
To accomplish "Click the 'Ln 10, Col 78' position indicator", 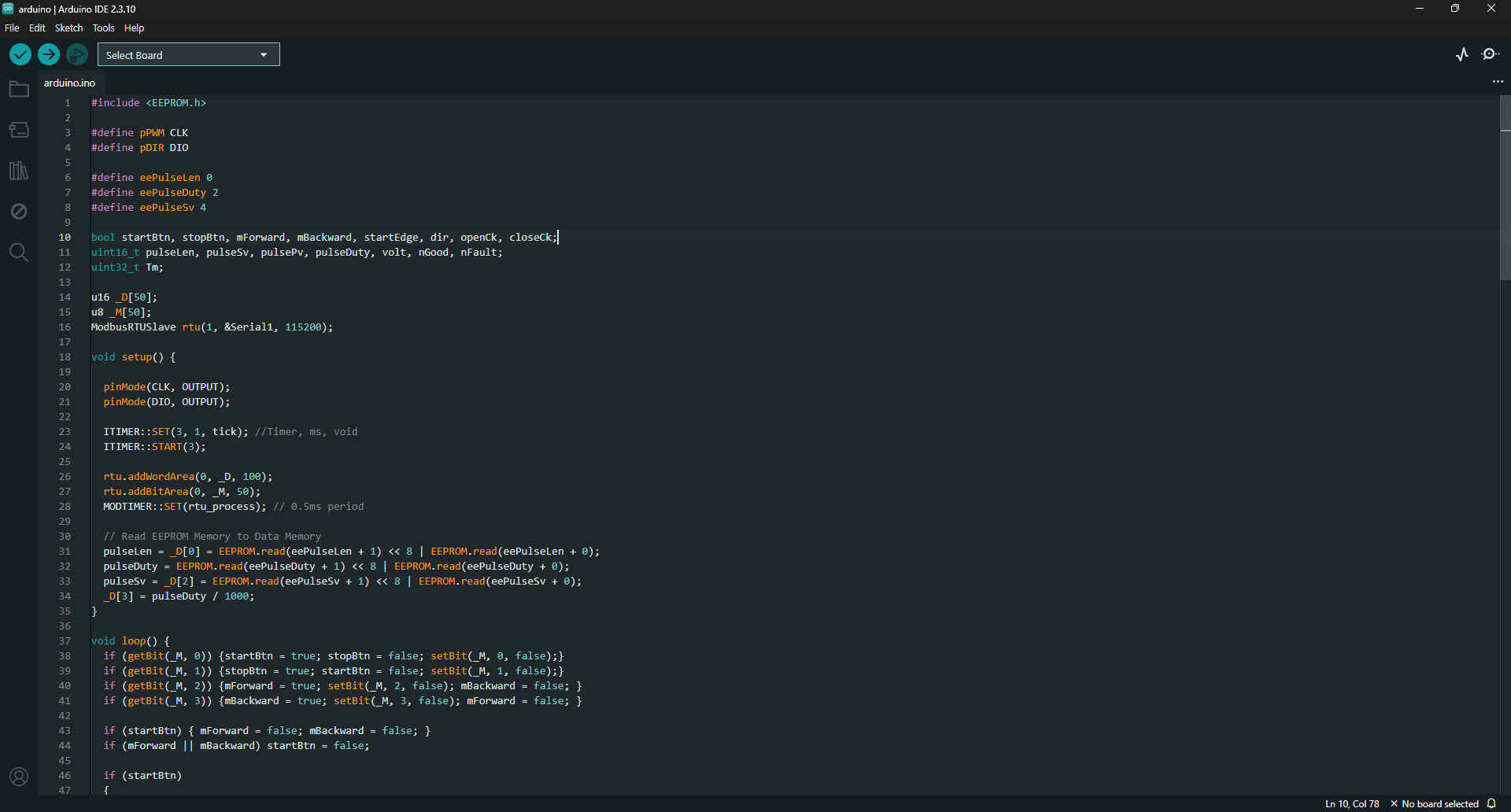I will click(1352, 803).
